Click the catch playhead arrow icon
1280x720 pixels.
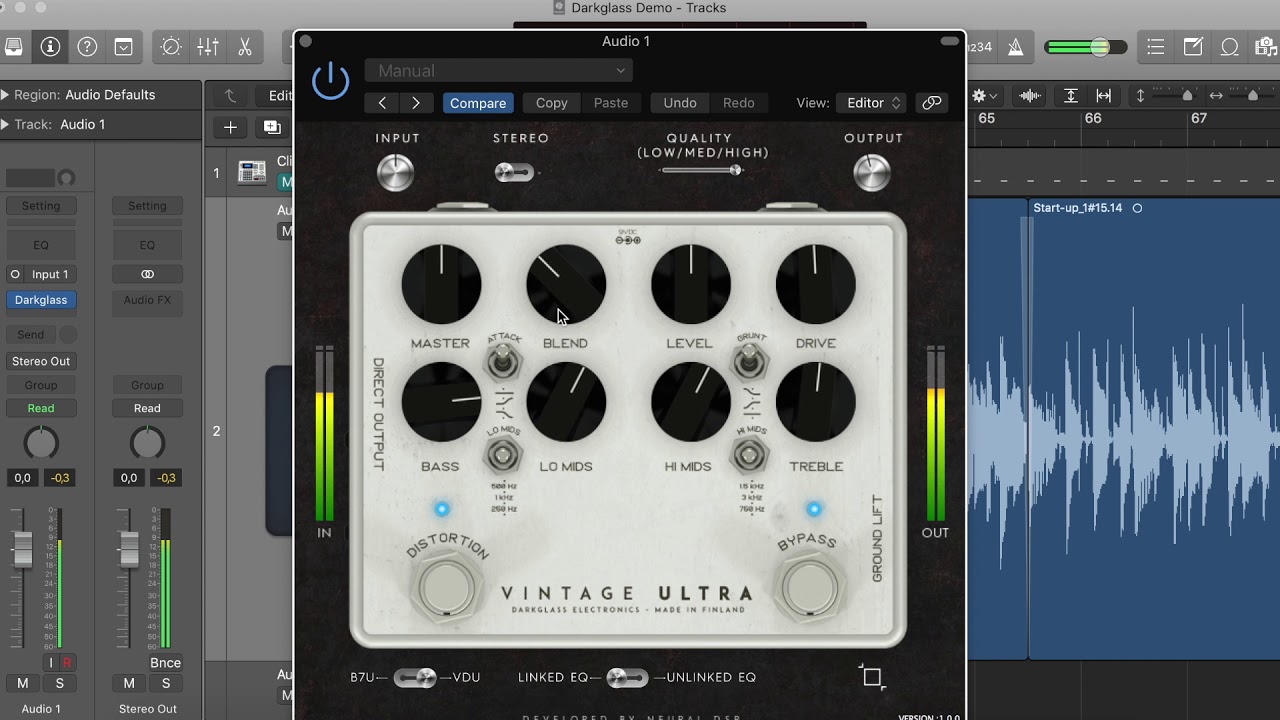pyautogui.click(x=230, y=96)
